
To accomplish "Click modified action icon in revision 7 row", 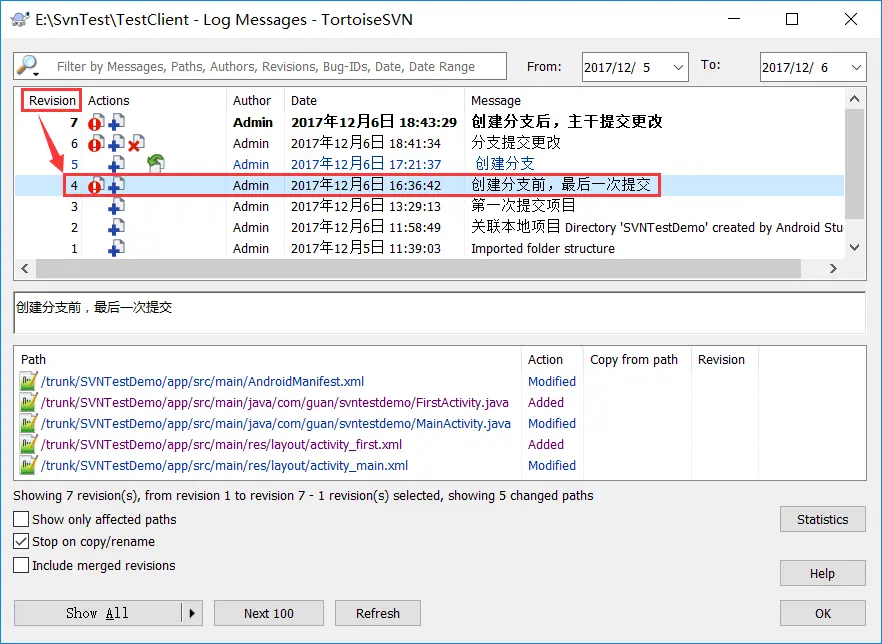I will tap(96, 122).
